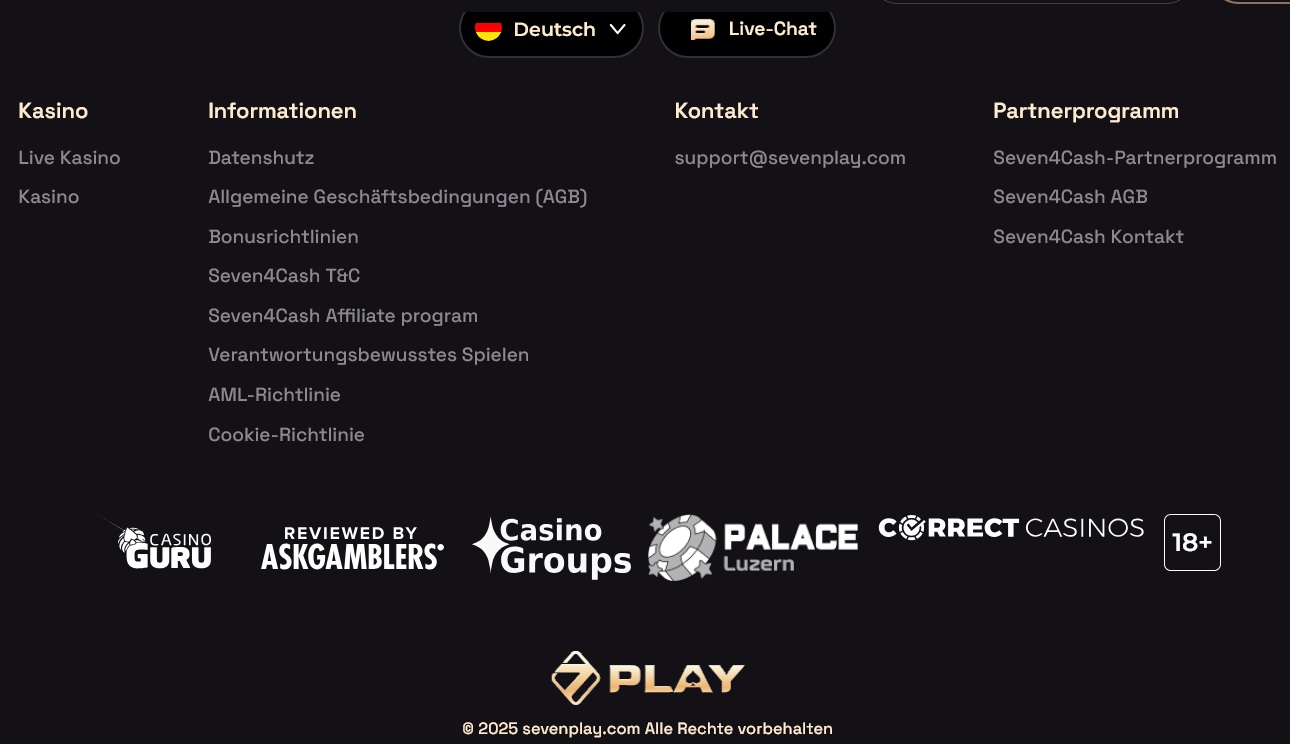Click the Live-Chat speech bubble icon
1290x744 pixels.
coord(703,29)
